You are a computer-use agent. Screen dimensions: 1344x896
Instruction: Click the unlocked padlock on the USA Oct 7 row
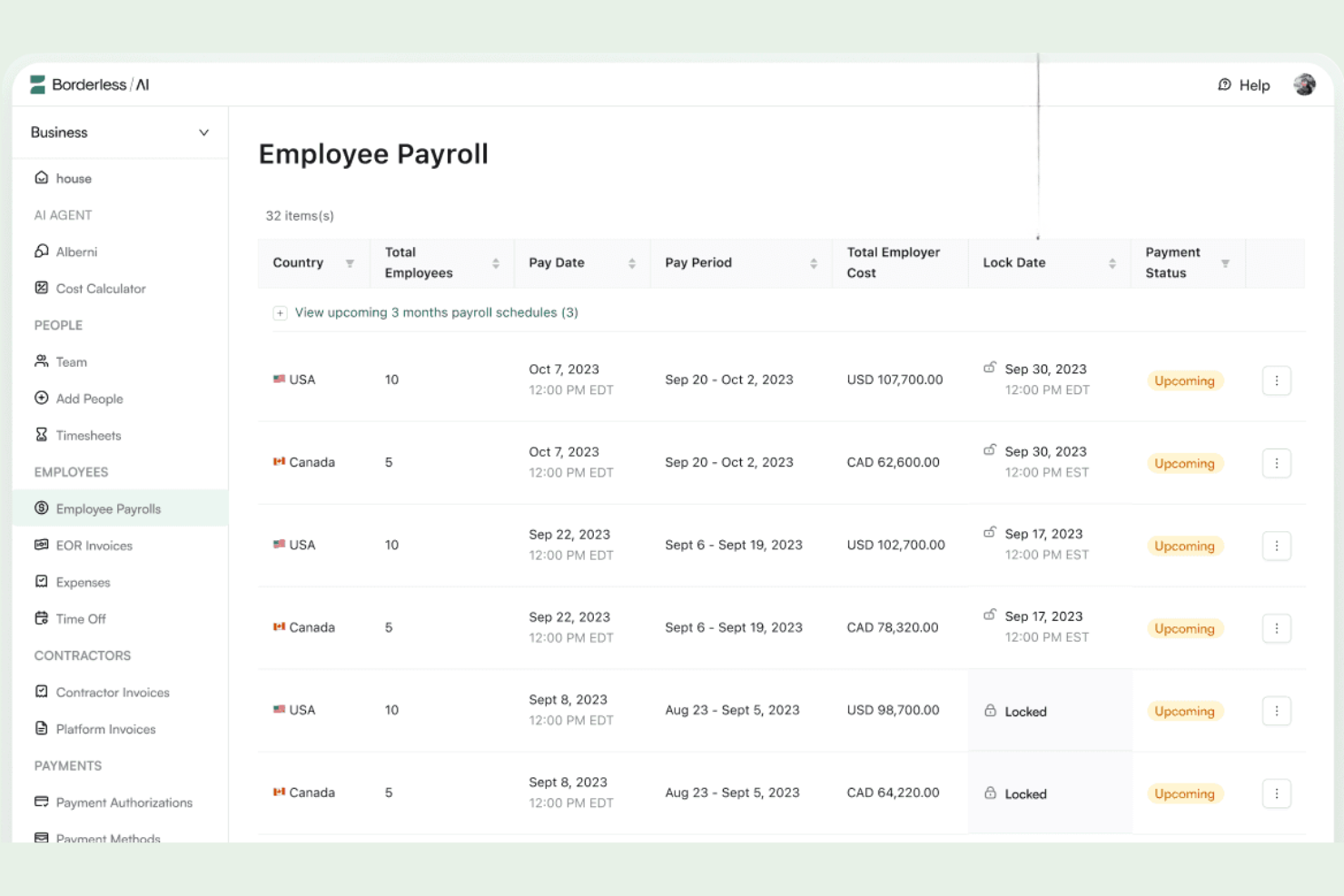(989, 367)
